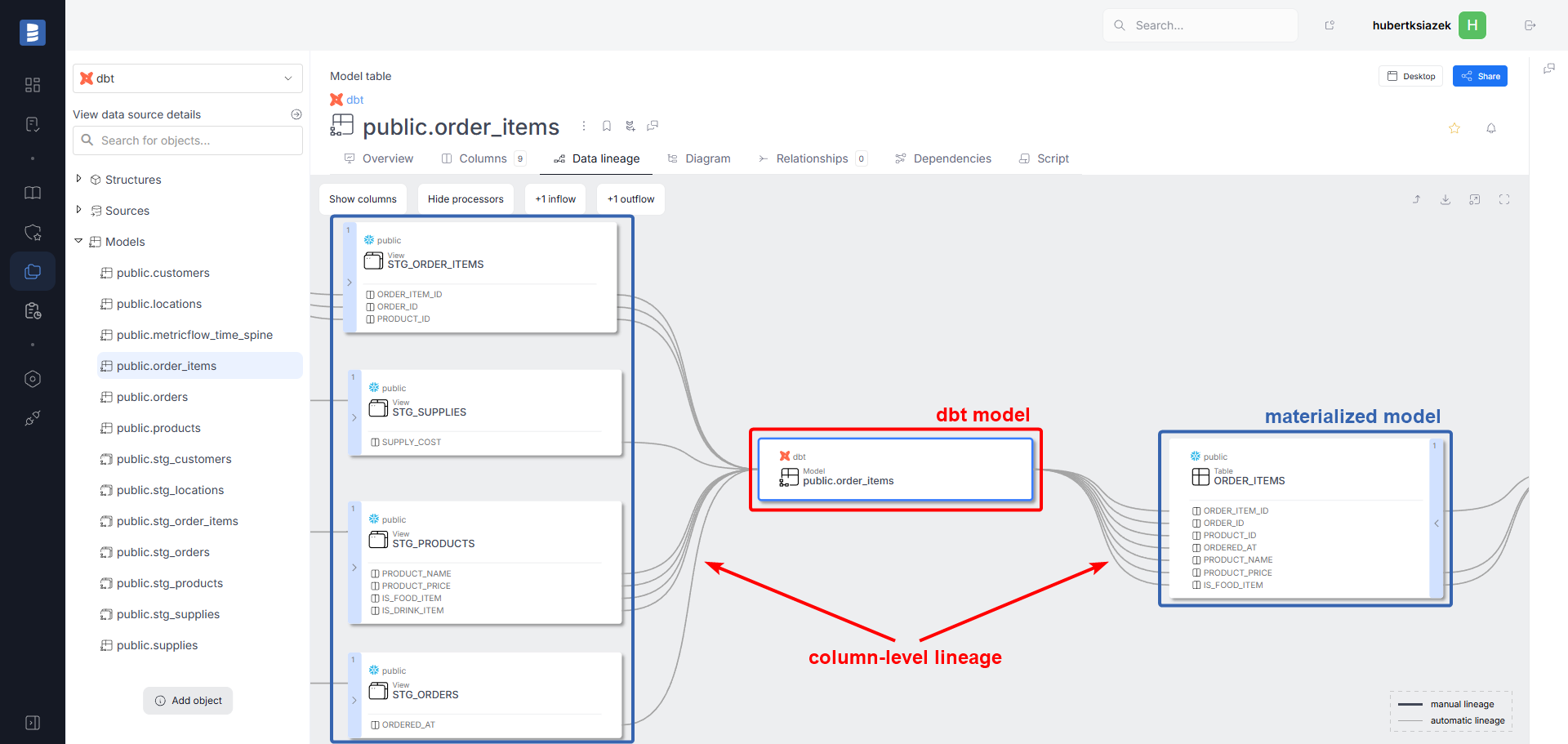The height and width of the screenshot is (744, 1568).
Task: Collapse sidebar using bottom panel icon
Action: pos(33,723)
